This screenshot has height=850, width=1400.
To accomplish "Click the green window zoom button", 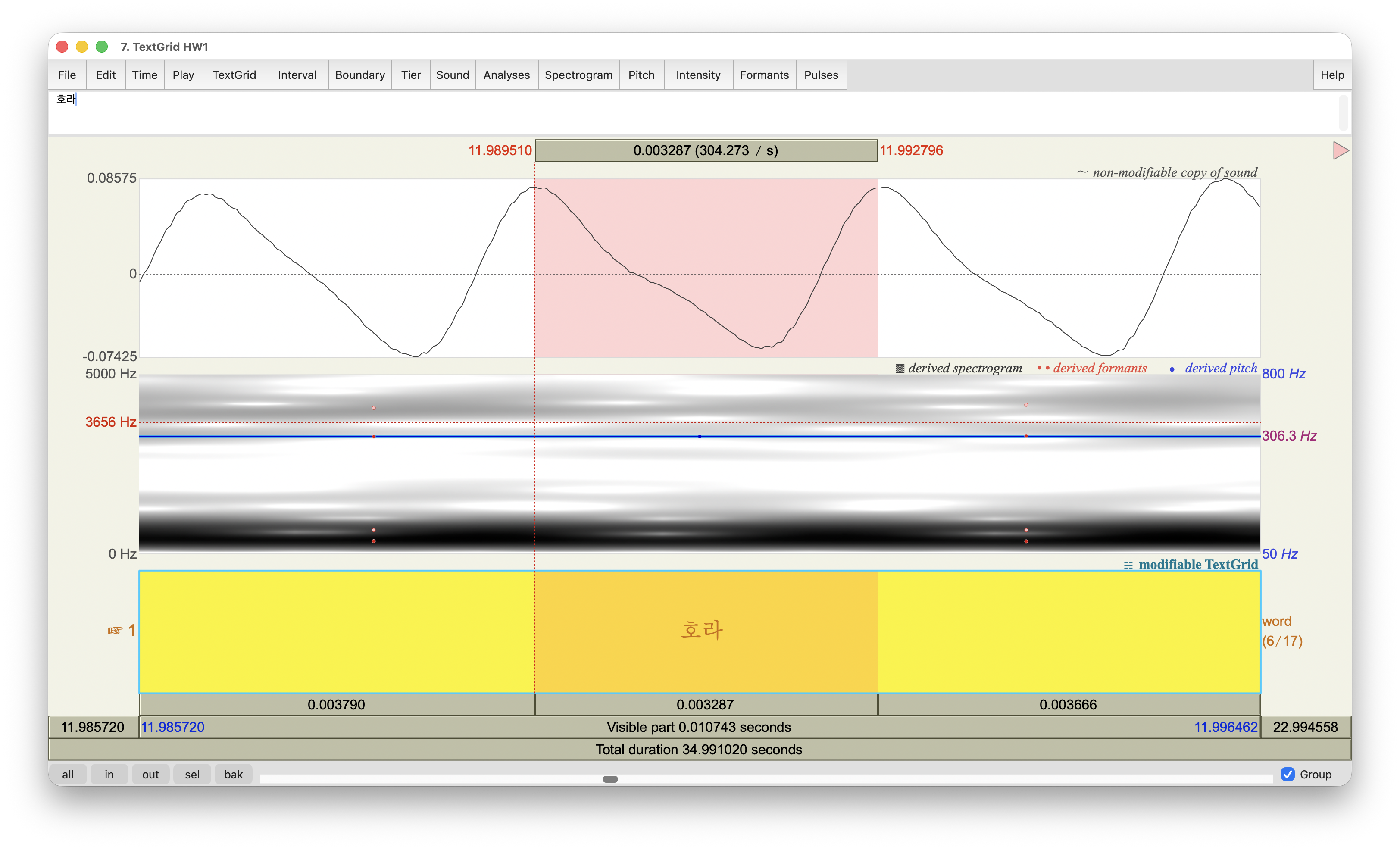I will (102, 47).
